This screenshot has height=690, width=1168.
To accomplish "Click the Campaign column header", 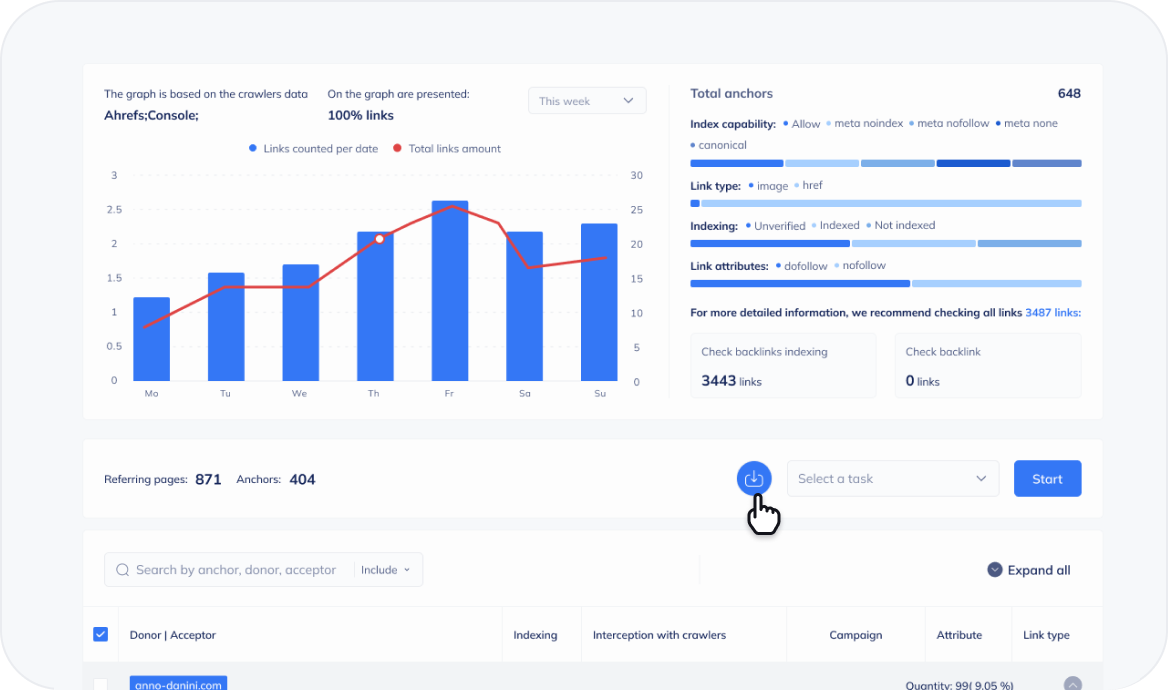I will tap(855, 635).
